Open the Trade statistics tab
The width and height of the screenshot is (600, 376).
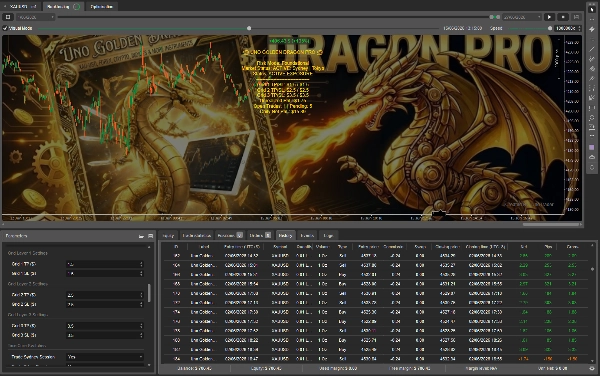(196, 236)
